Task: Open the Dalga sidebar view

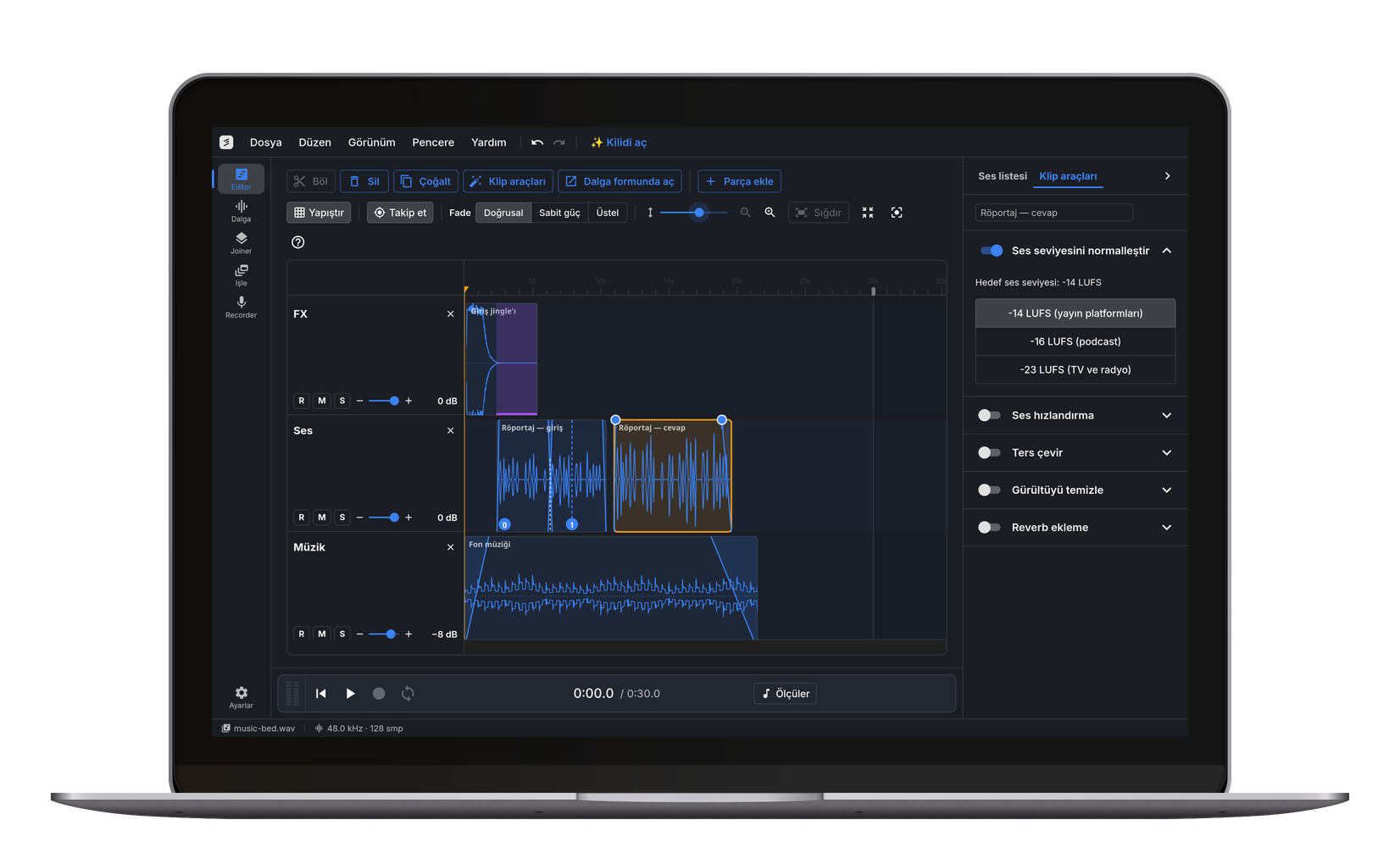Action: coord(241,211)
